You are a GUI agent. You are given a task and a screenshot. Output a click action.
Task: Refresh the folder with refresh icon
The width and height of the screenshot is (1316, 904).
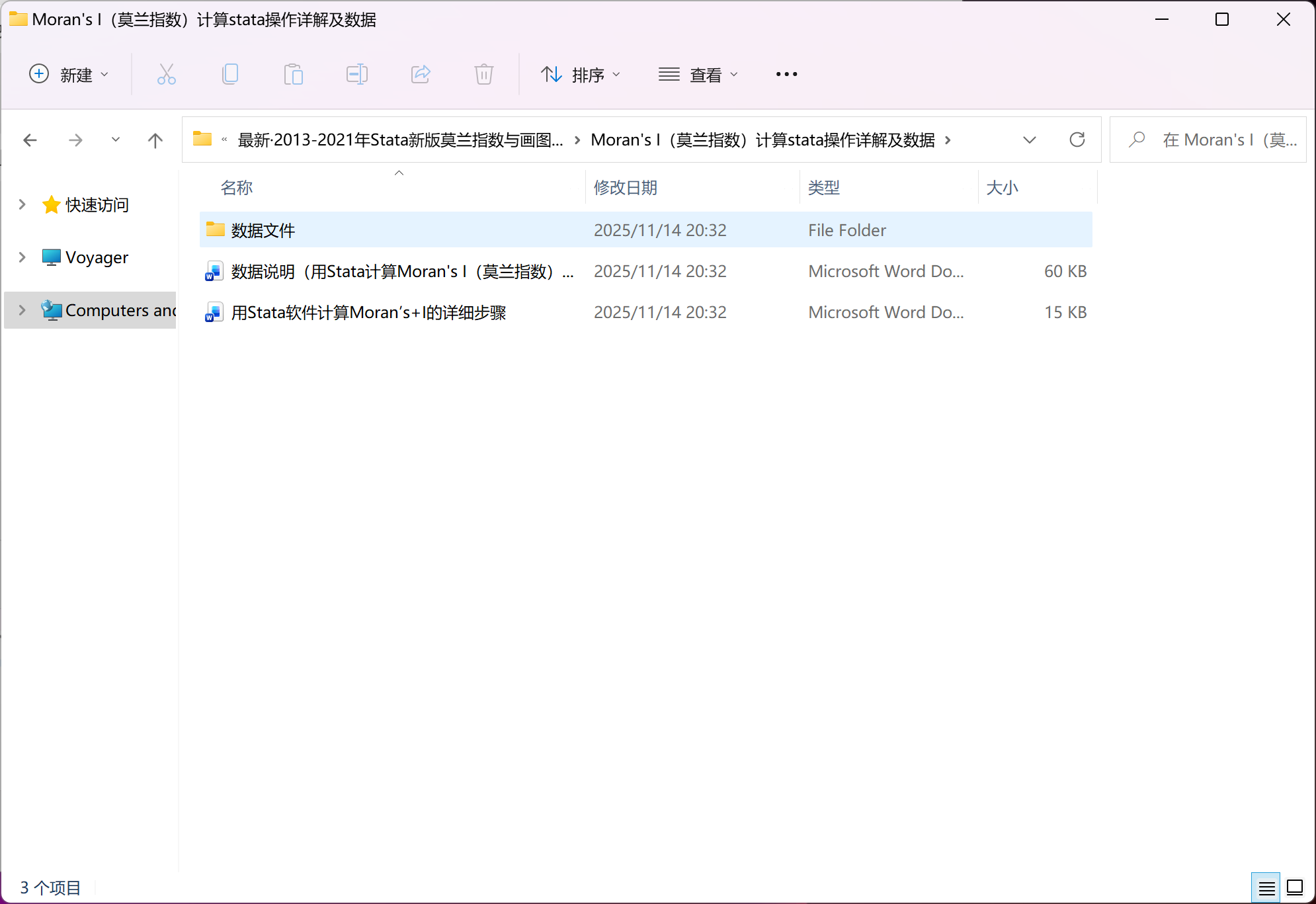(1077, 140)
